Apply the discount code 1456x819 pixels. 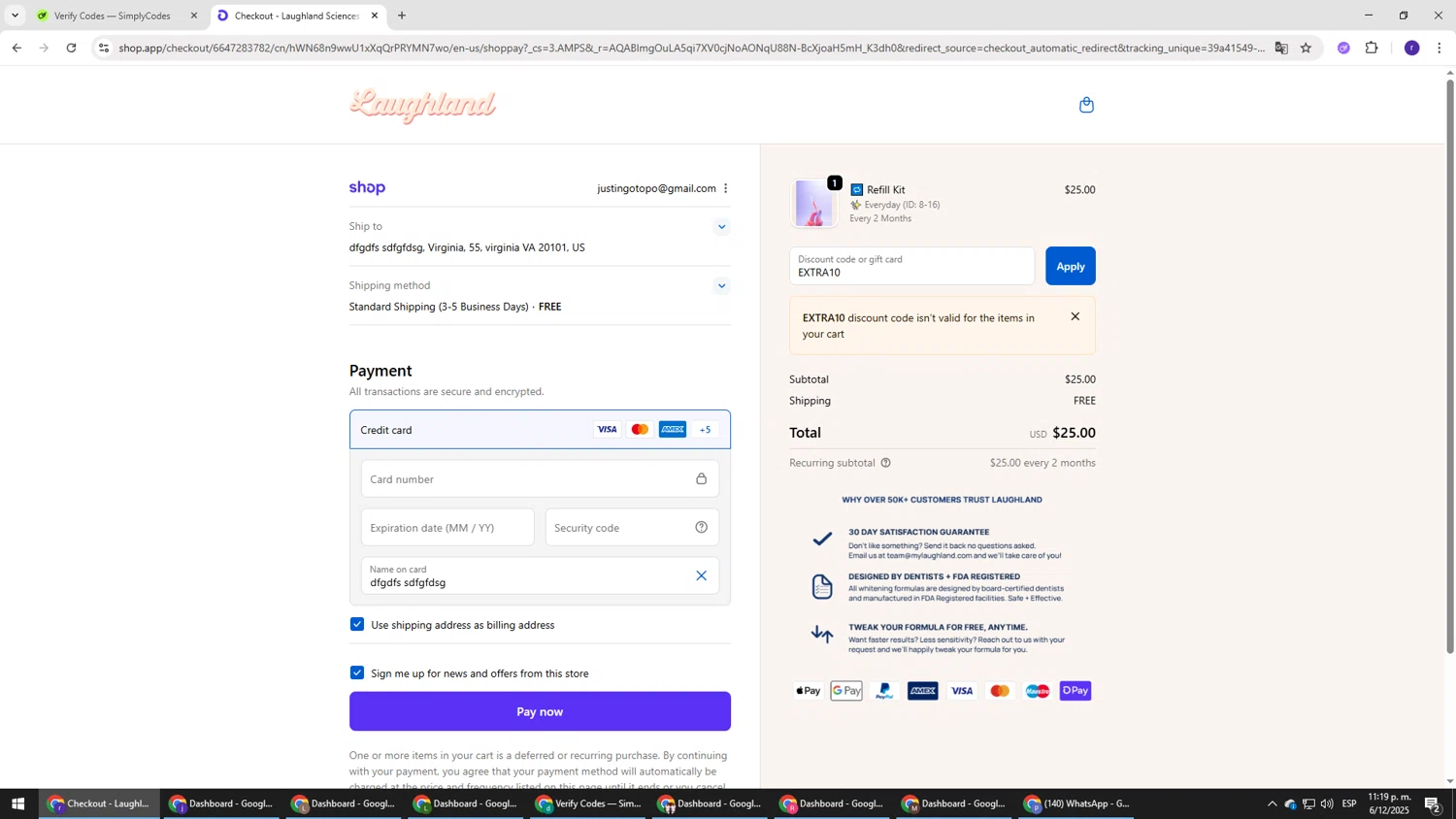click(1071, 266)
